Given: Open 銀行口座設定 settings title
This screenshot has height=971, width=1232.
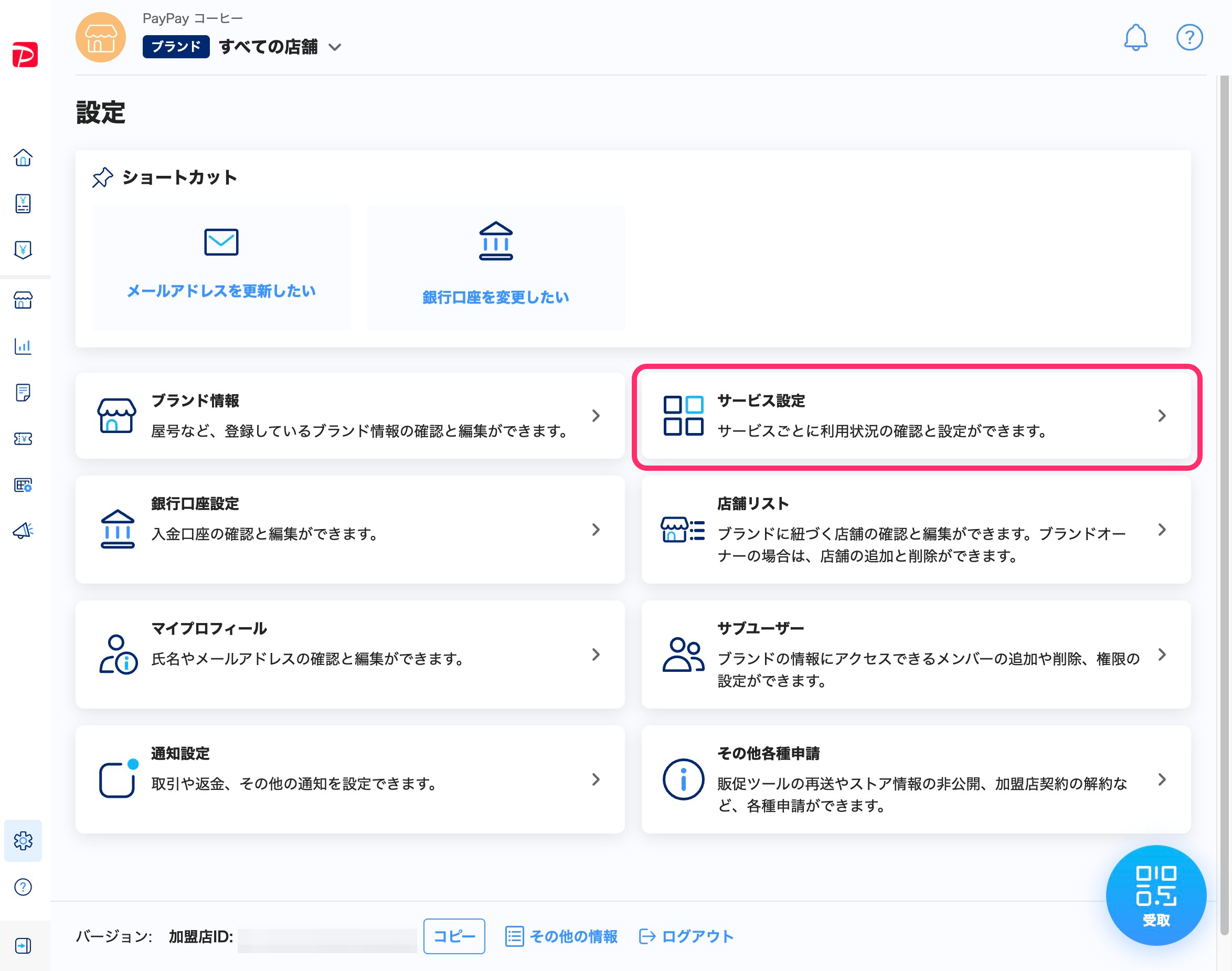Looking at the screenshot, I should point(195,503).
